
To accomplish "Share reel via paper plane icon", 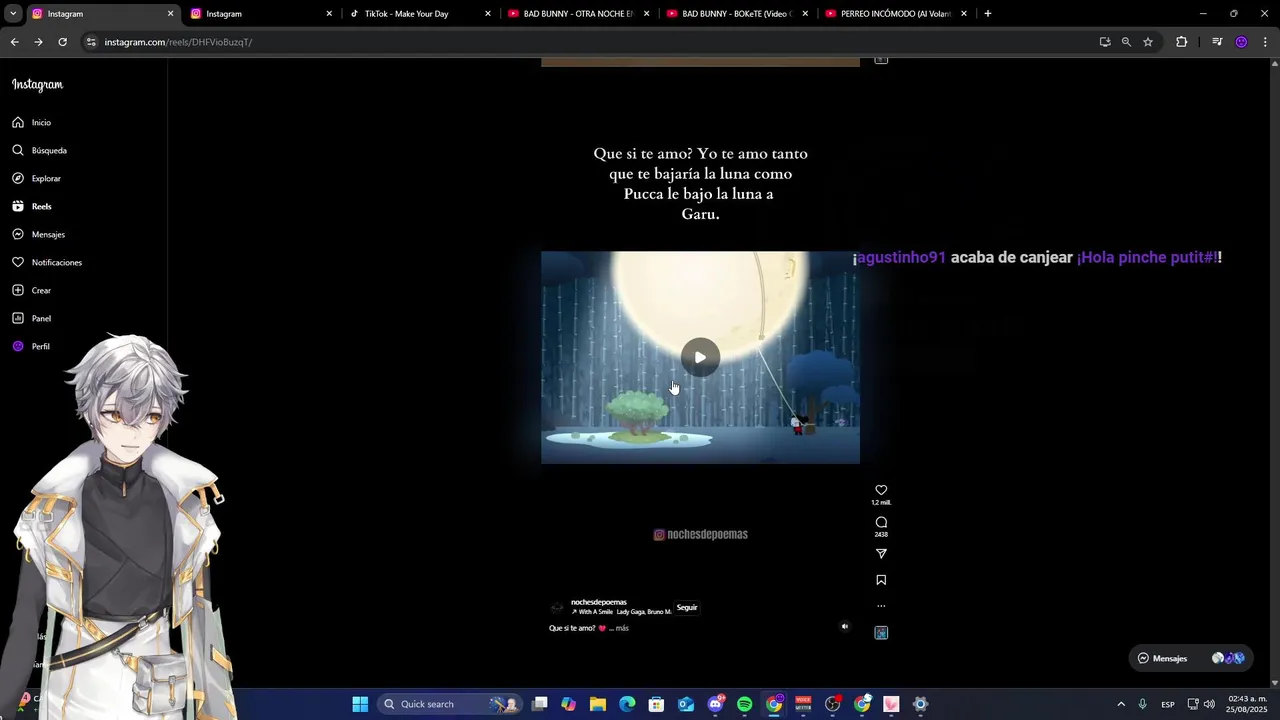I will [881, 553].
